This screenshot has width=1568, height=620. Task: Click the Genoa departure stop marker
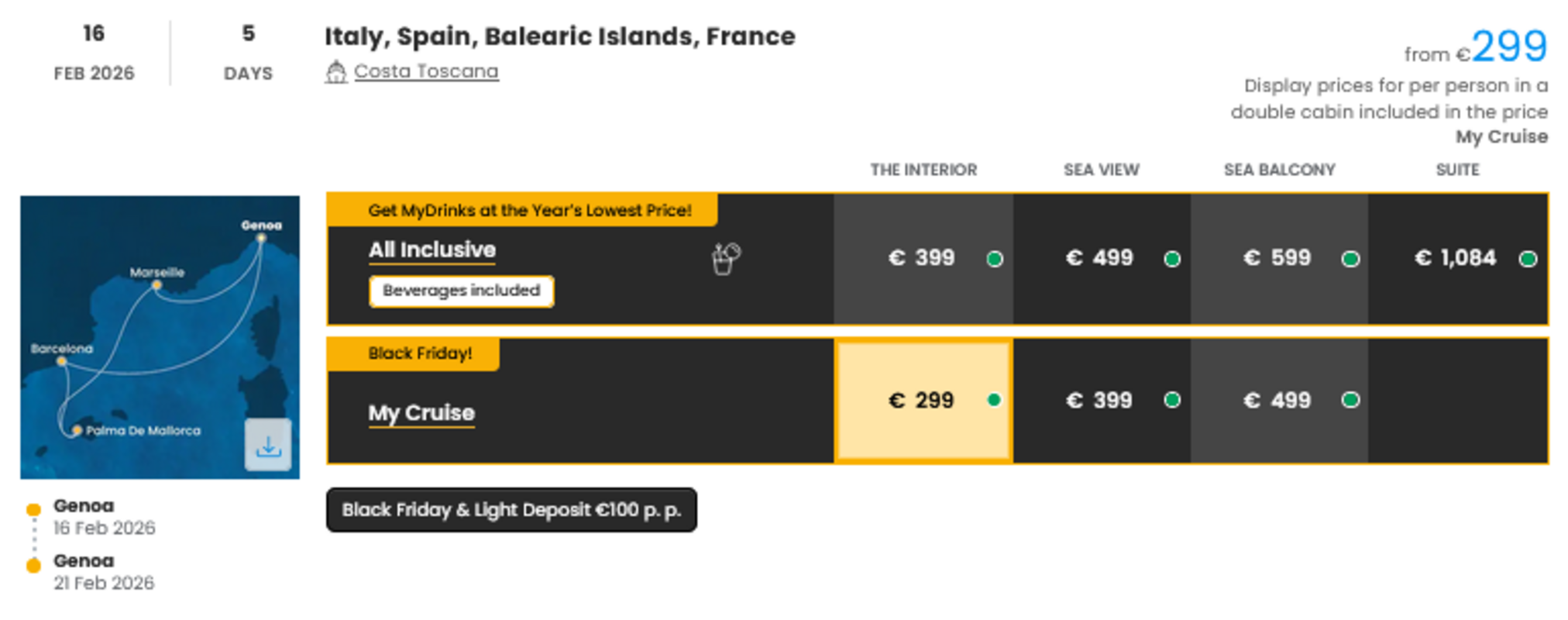[x=33, y=510]
